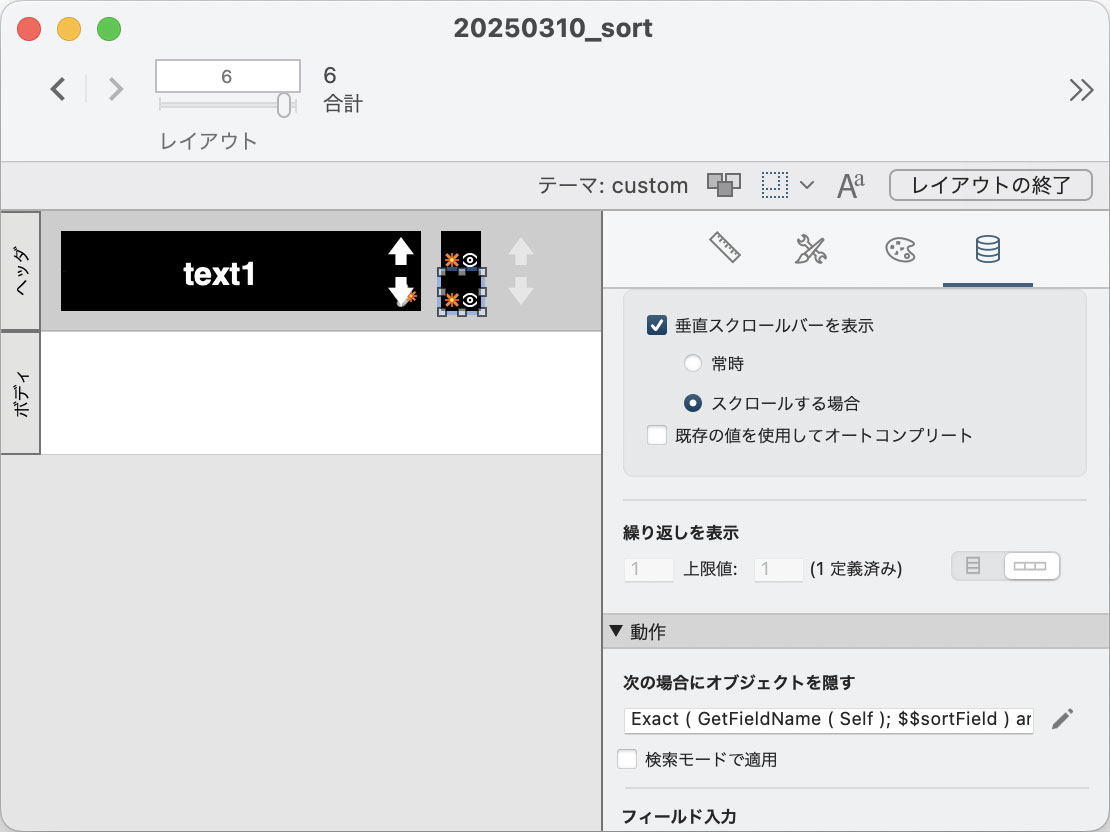The height and width of the screenshot is (832, 1110).
Task: Select the white down arrow in text1
Action: (401, 290)
